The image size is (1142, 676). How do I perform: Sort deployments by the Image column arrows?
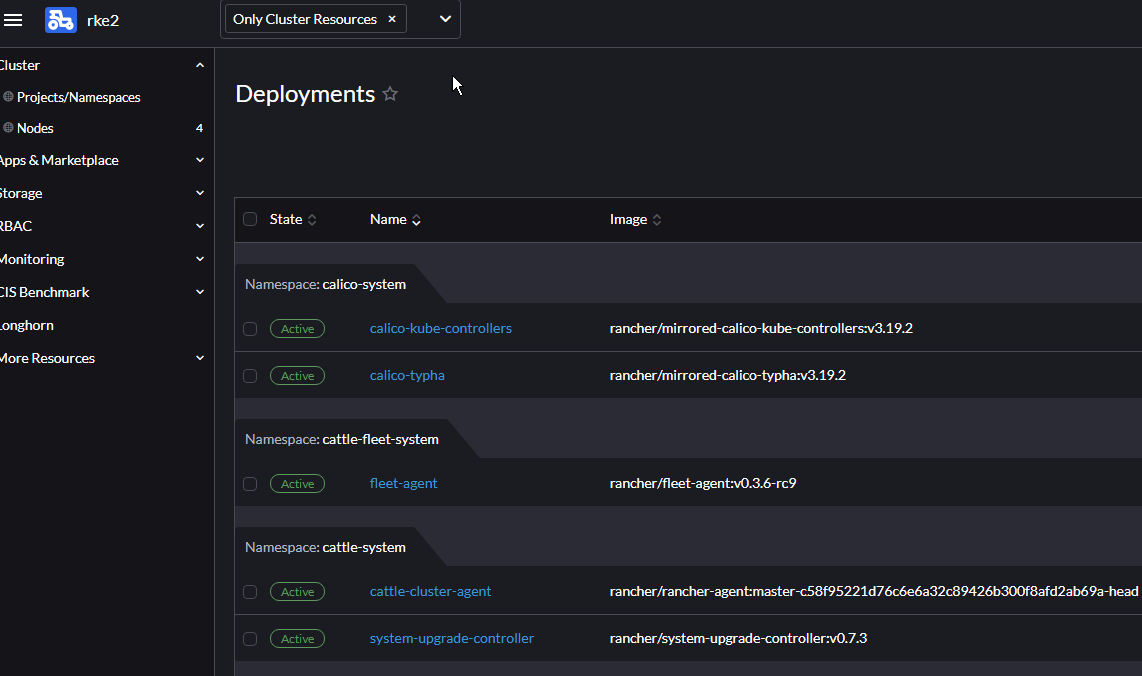(659, 219)
